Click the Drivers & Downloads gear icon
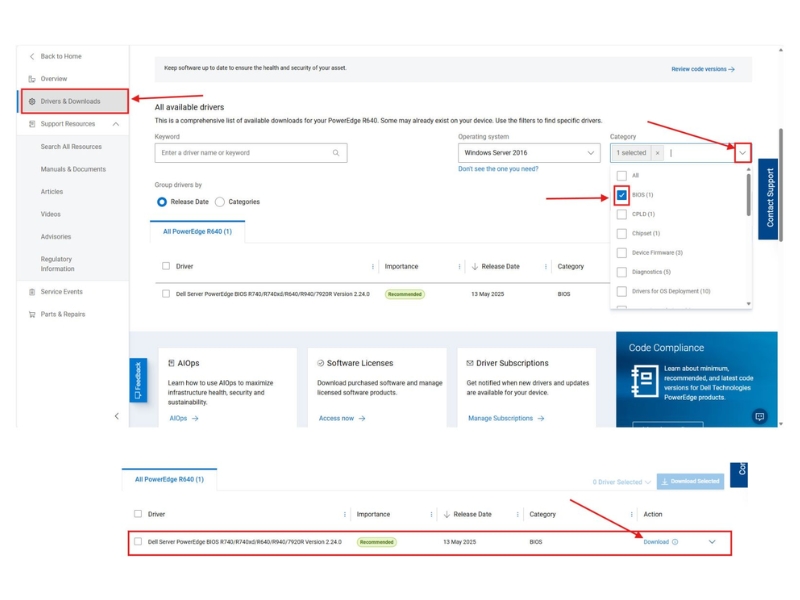Screen dimensions: 800x600 tap(32, 101)
